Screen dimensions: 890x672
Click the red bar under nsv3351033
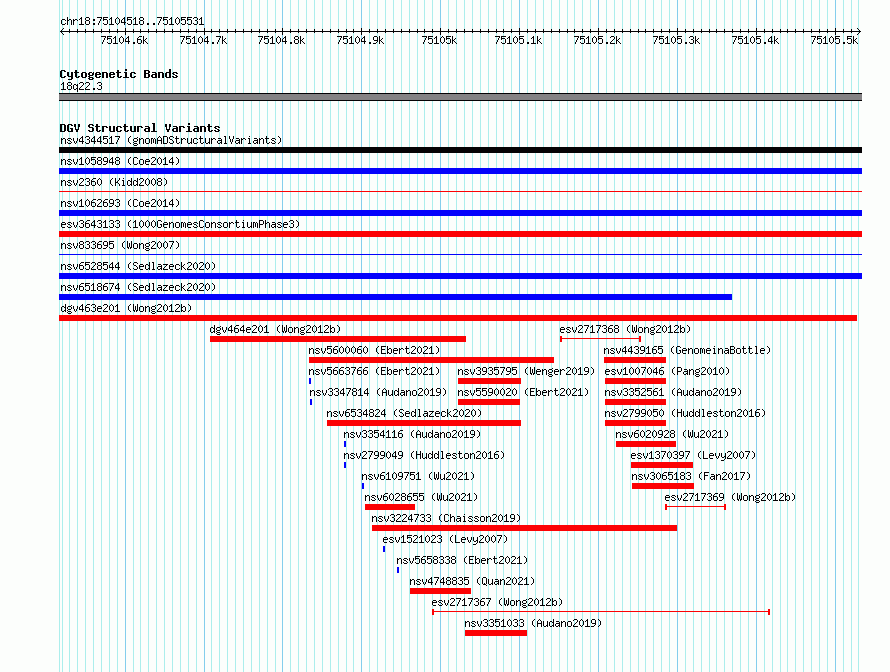coord(496,633)
